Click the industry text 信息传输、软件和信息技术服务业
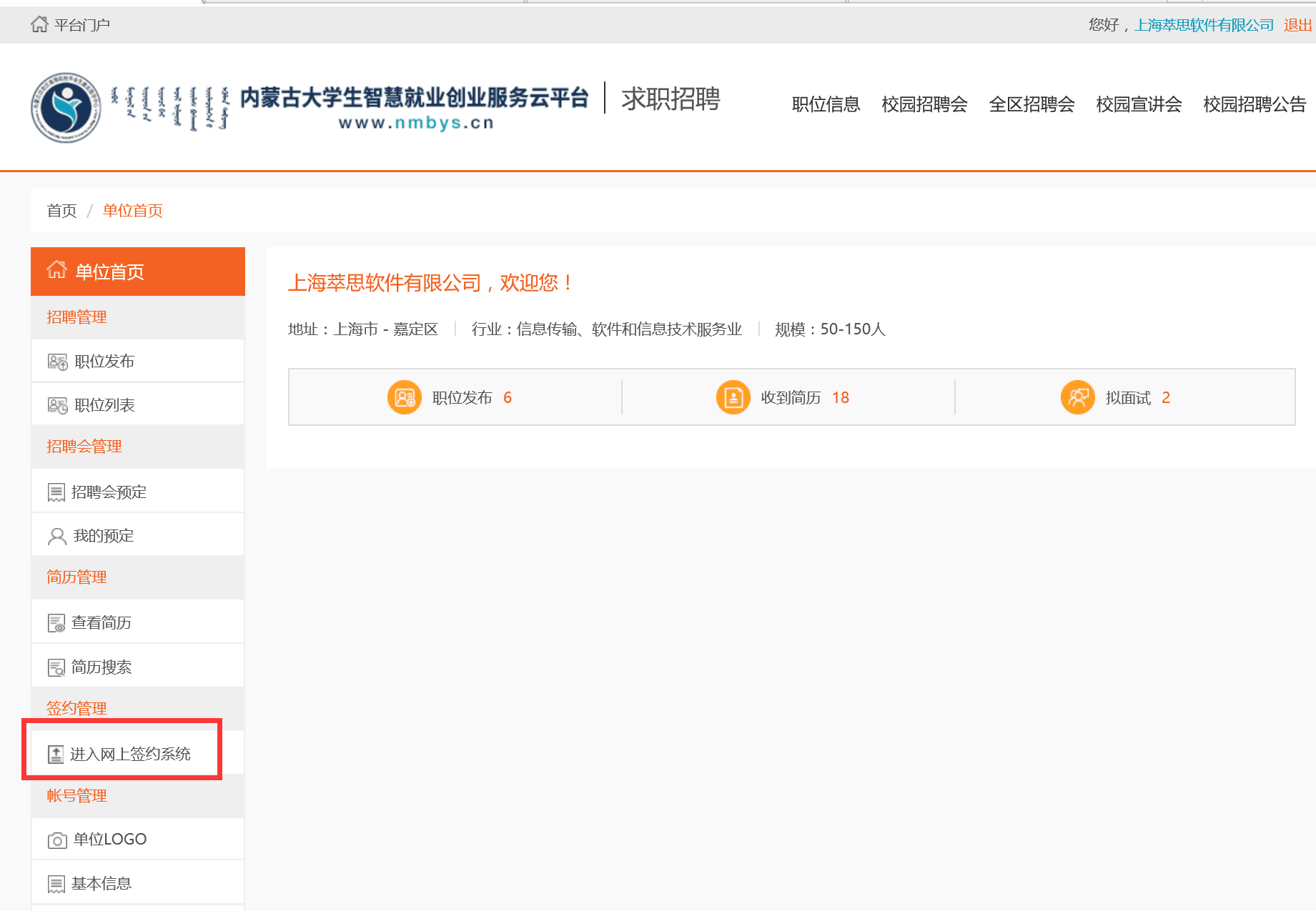The height and width of the screenshot is (911, 1316). 629,329
